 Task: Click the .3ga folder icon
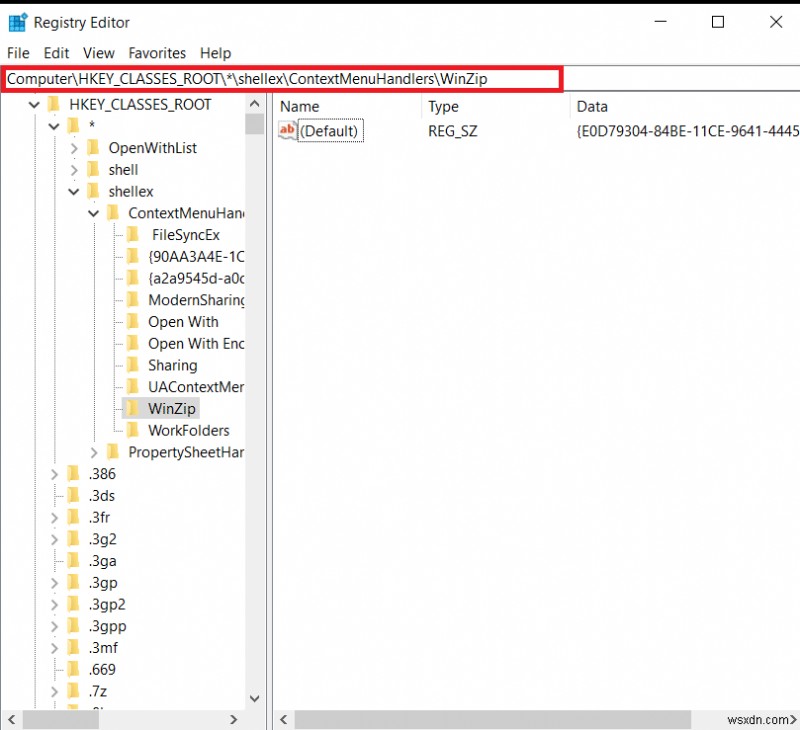[73, 561]
